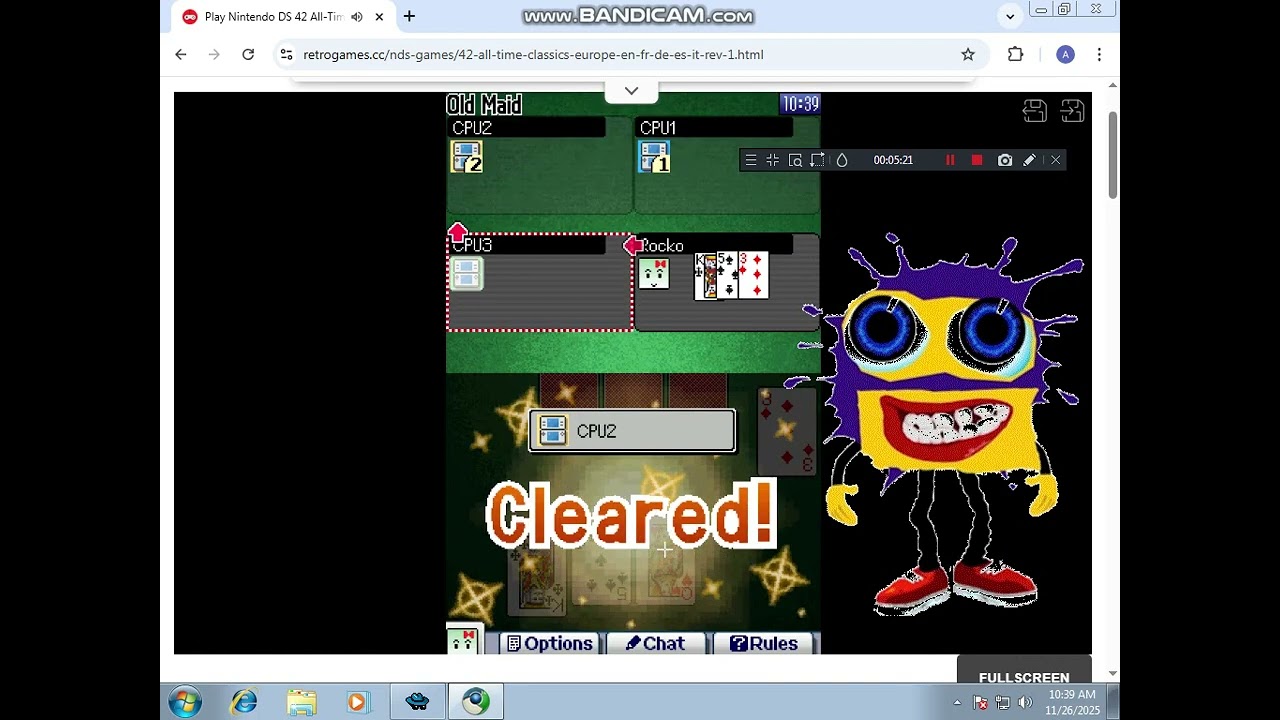Screen dimensions: 1280x720
Task: Select the Play Nintendo DS 42 All-Time tab
Action: (282, 17)
